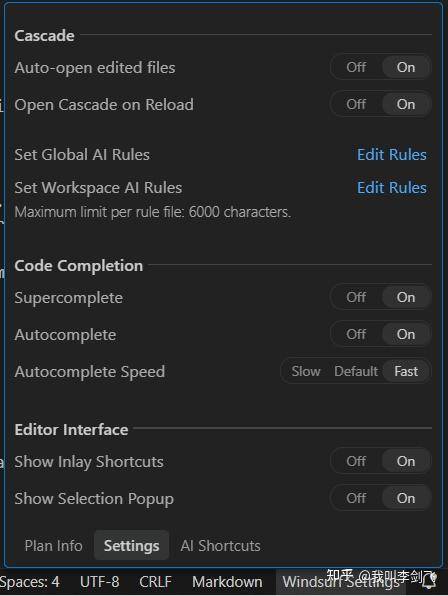Open UTF-8 encoding selector

pos(100,582)
